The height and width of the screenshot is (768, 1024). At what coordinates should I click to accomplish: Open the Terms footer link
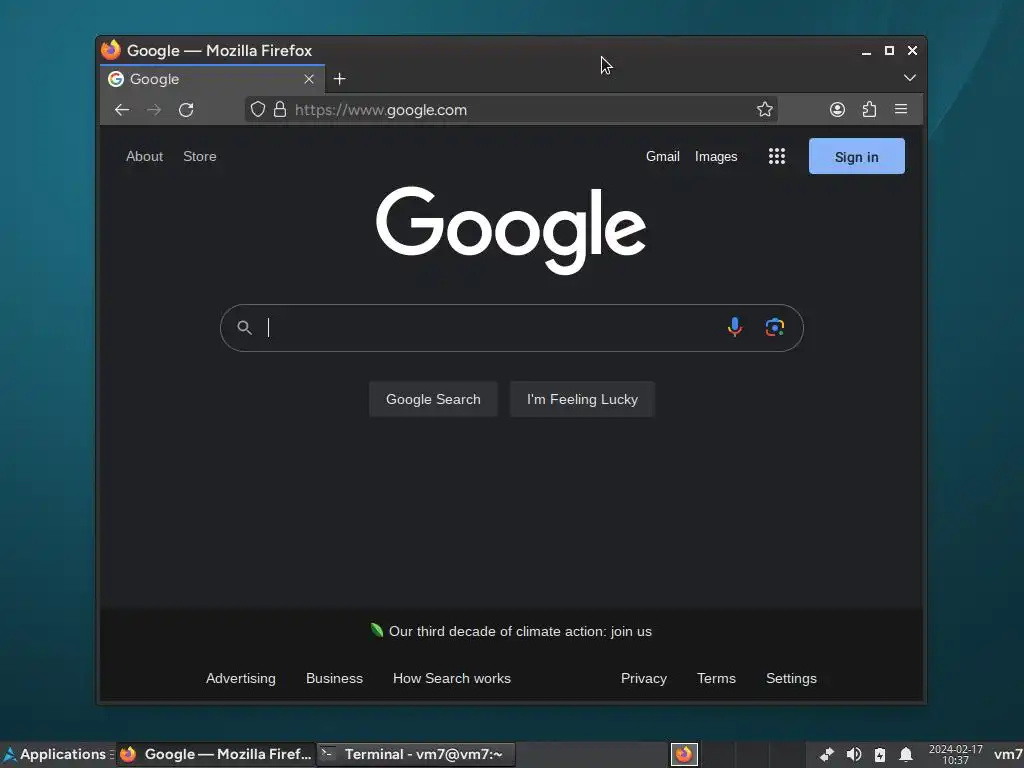click(716, 678)
